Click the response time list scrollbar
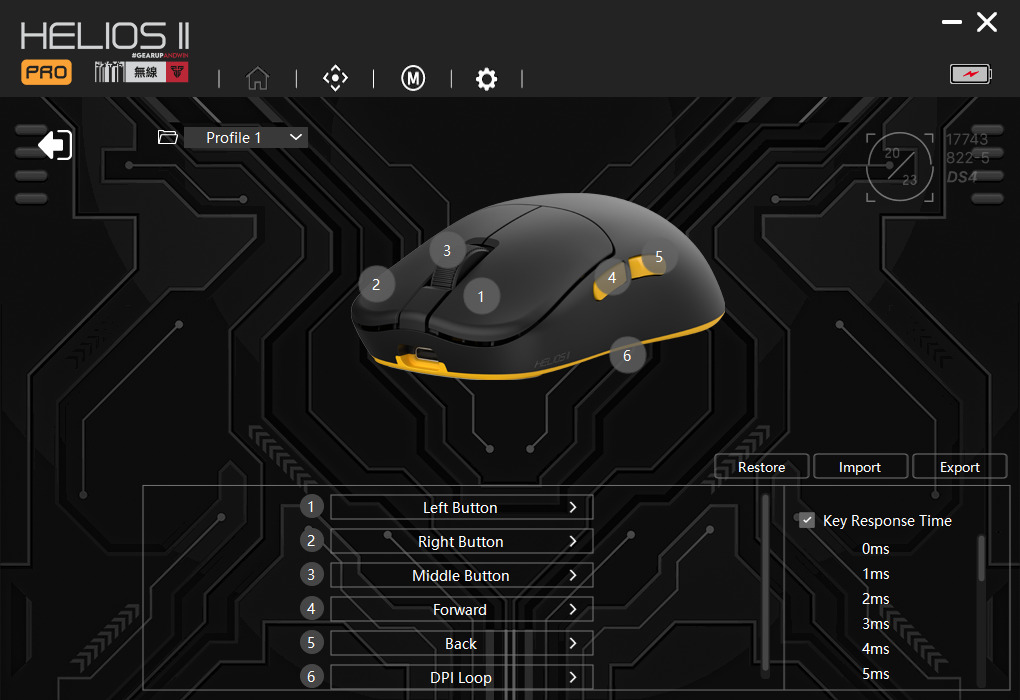This screenshot has width=1020, height=700. [982, 558]
